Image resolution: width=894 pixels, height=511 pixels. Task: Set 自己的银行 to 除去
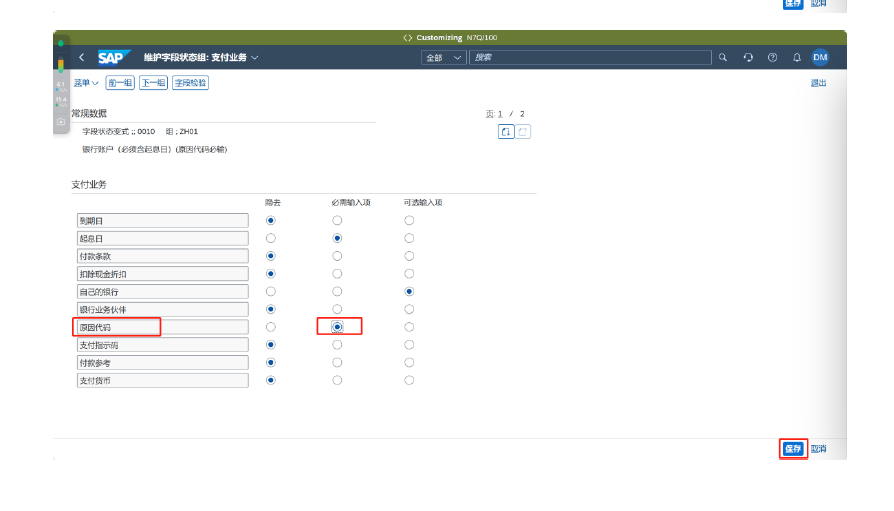[271, 291]
